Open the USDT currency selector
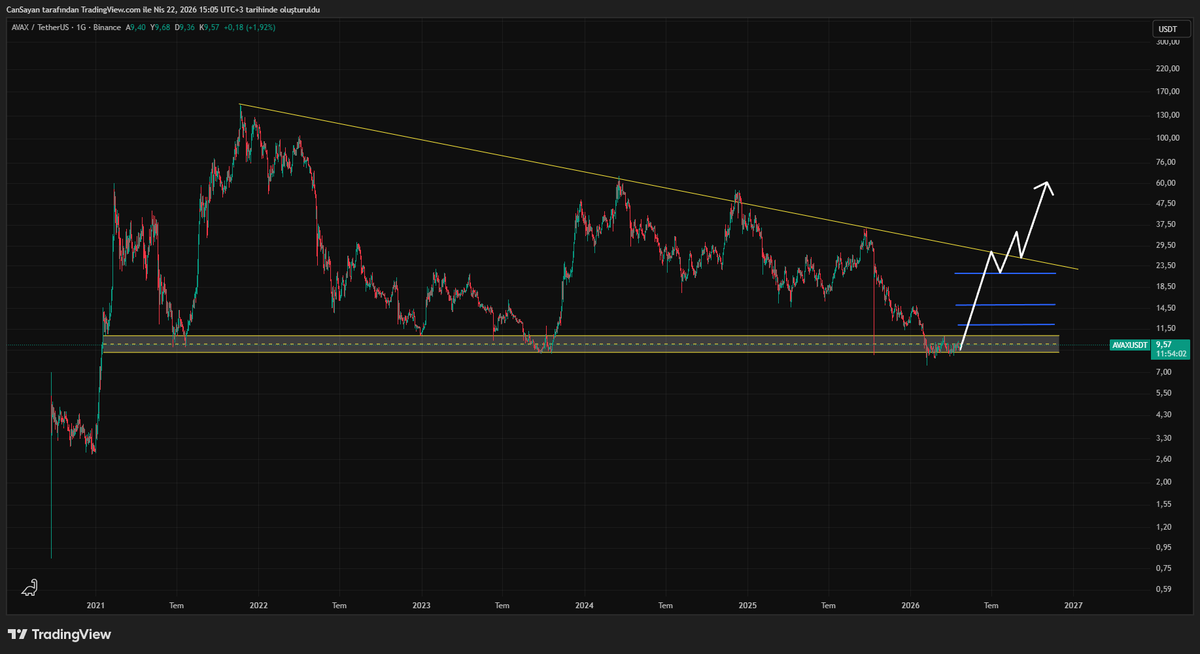1200x654 pixels. pyautogui.click(x=1166, y=30)
